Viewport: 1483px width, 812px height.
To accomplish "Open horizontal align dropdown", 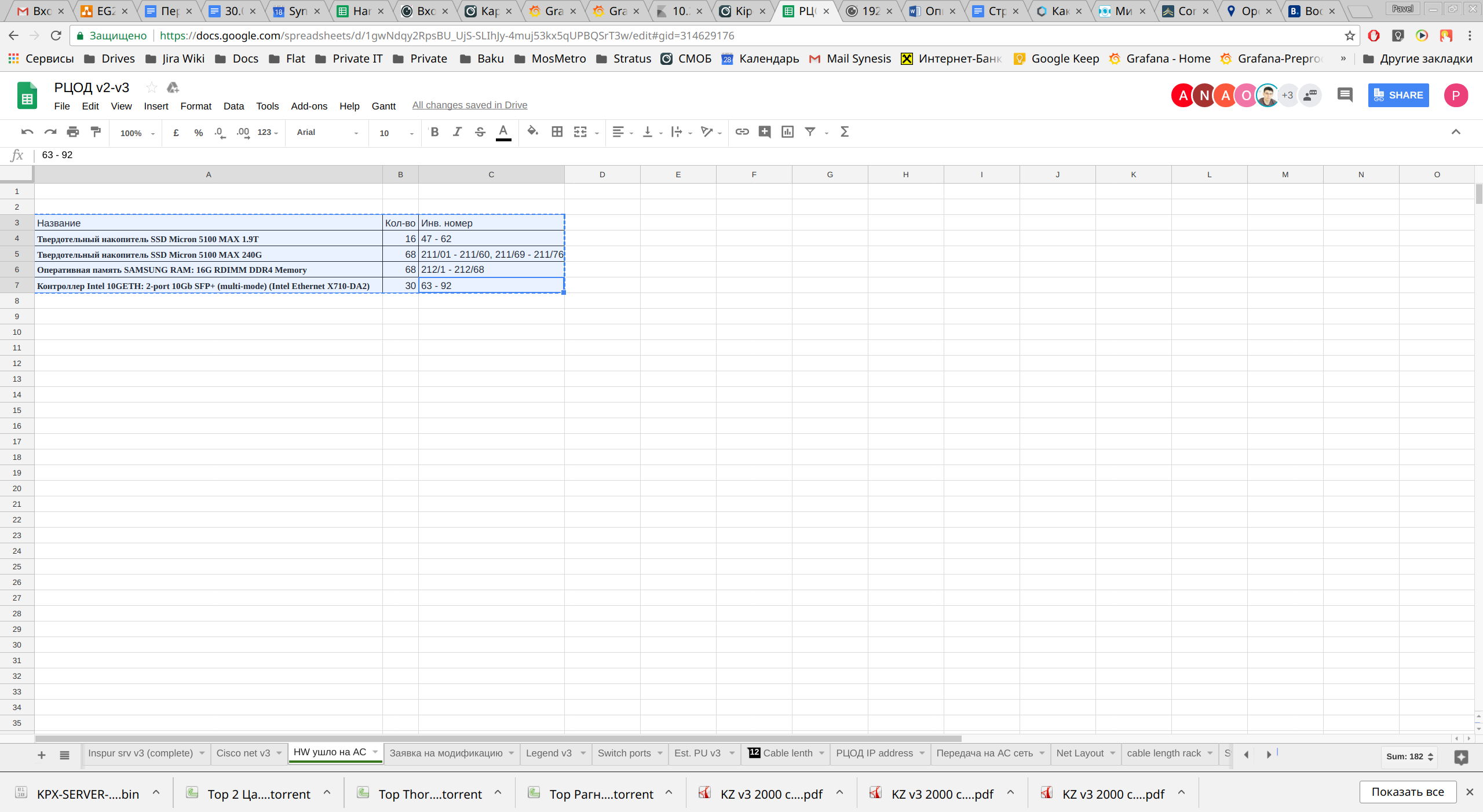I will coord(623,132).
